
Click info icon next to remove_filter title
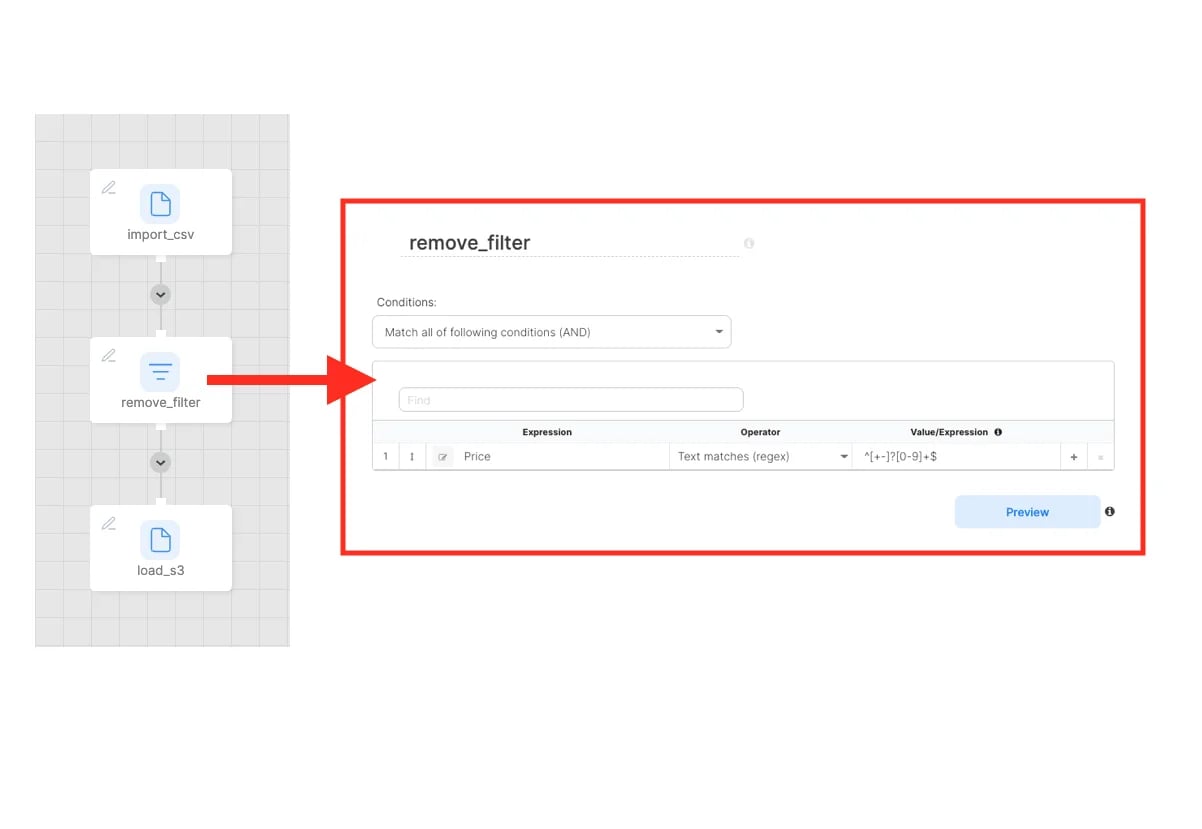pos(749,243)
